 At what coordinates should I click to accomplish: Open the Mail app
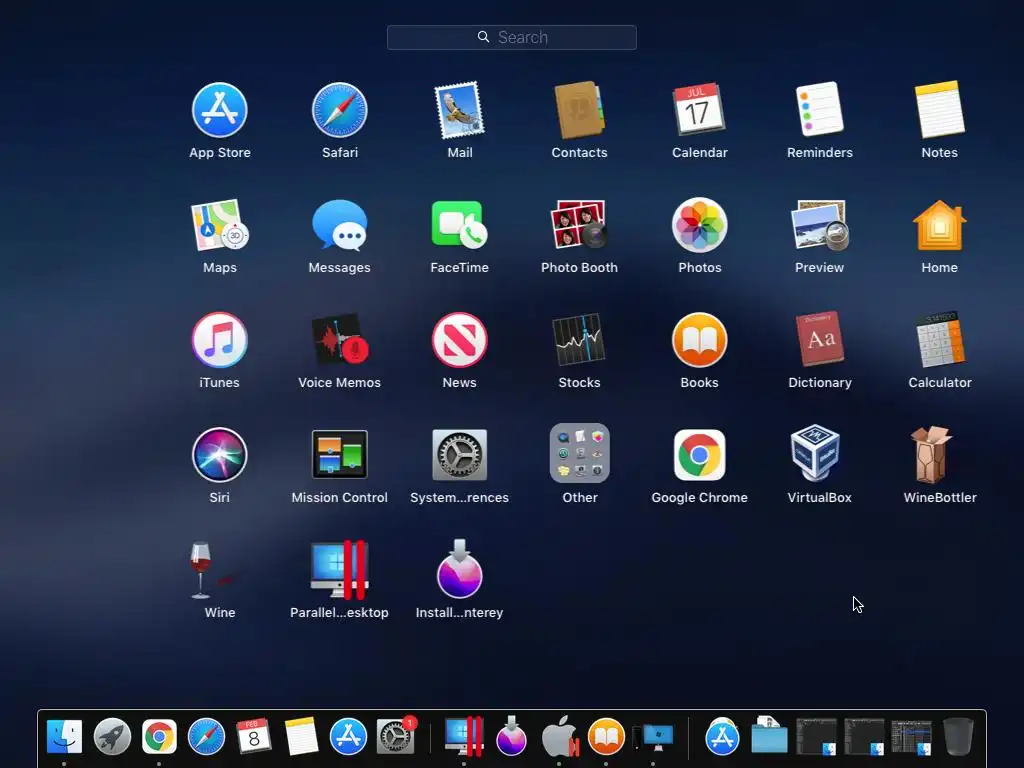click(460, 110)
